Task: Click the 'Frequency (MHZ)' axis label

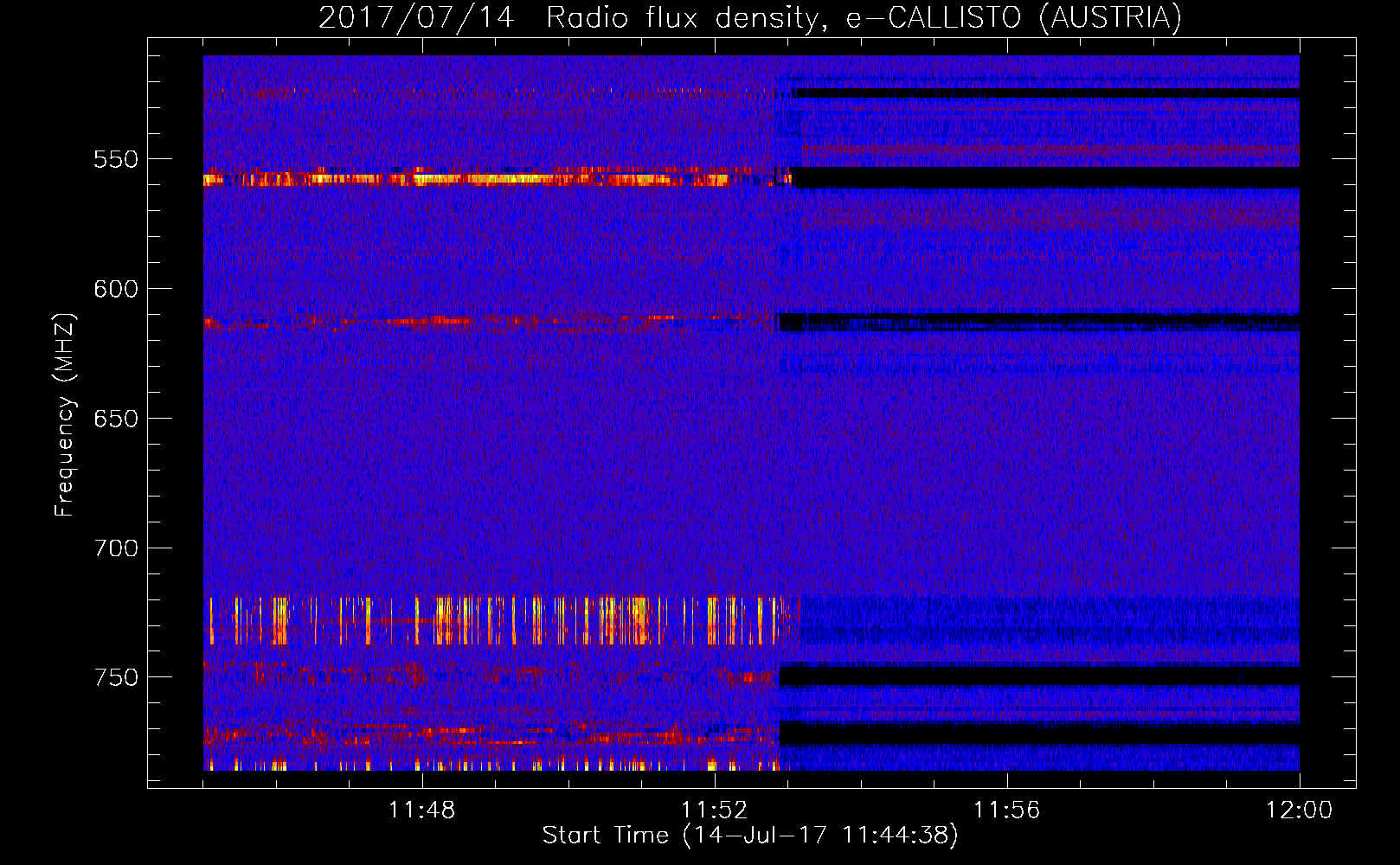Action: point(65,414)
